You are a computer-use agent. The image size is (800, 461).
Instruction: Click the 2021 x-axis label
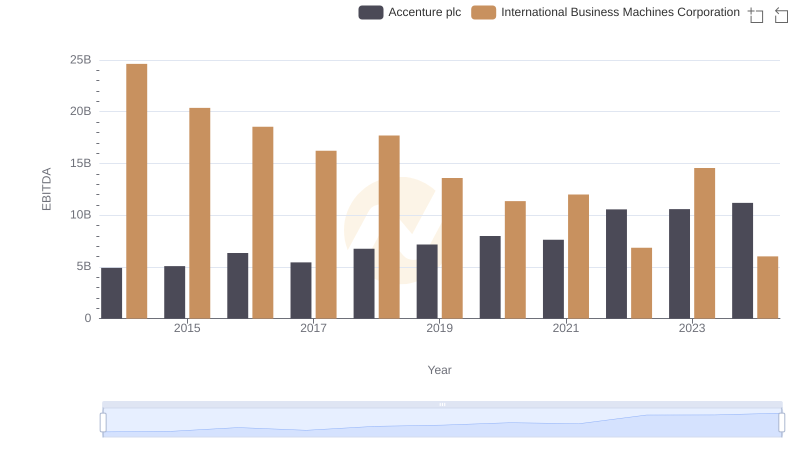coord(566,328)
